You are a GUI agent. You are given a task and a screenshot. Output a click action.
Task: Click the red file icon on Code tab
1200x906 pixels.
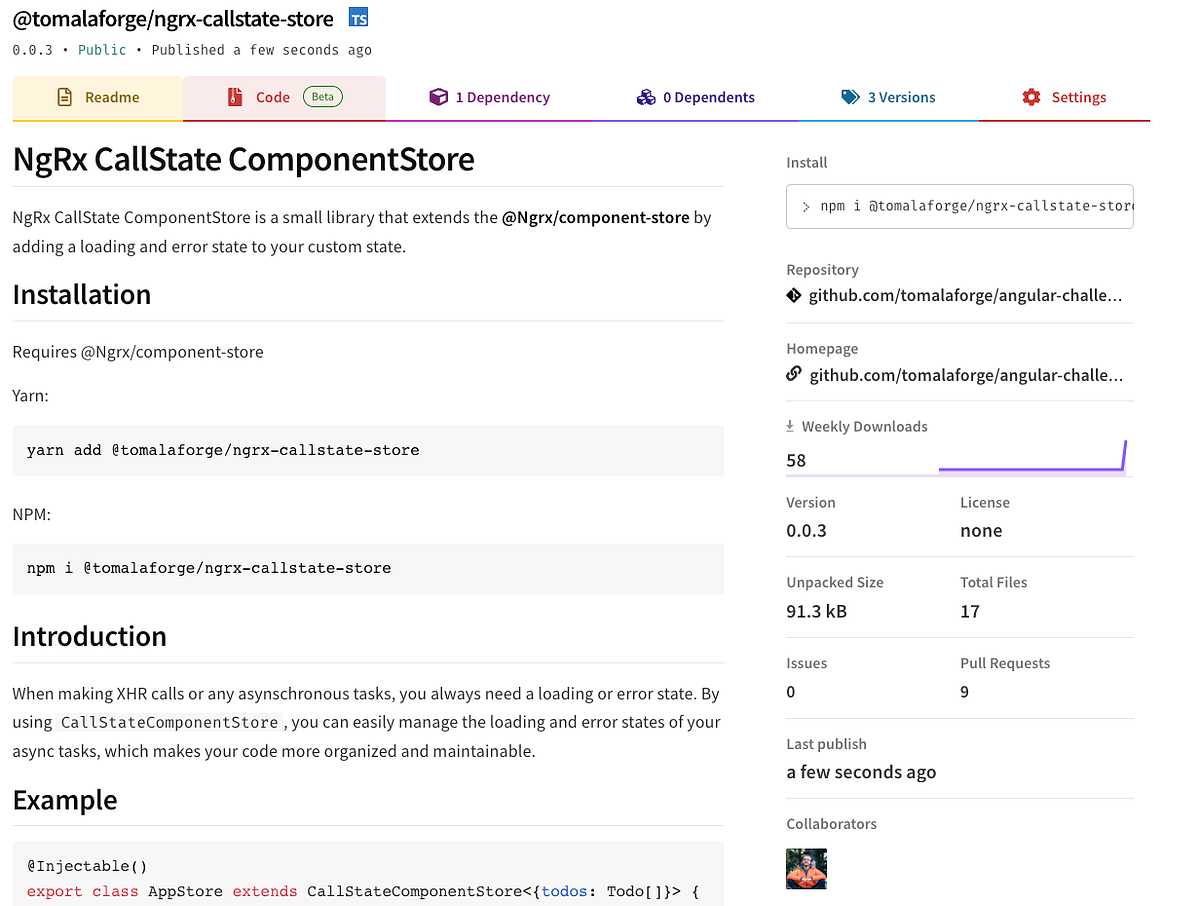(233, 97)
